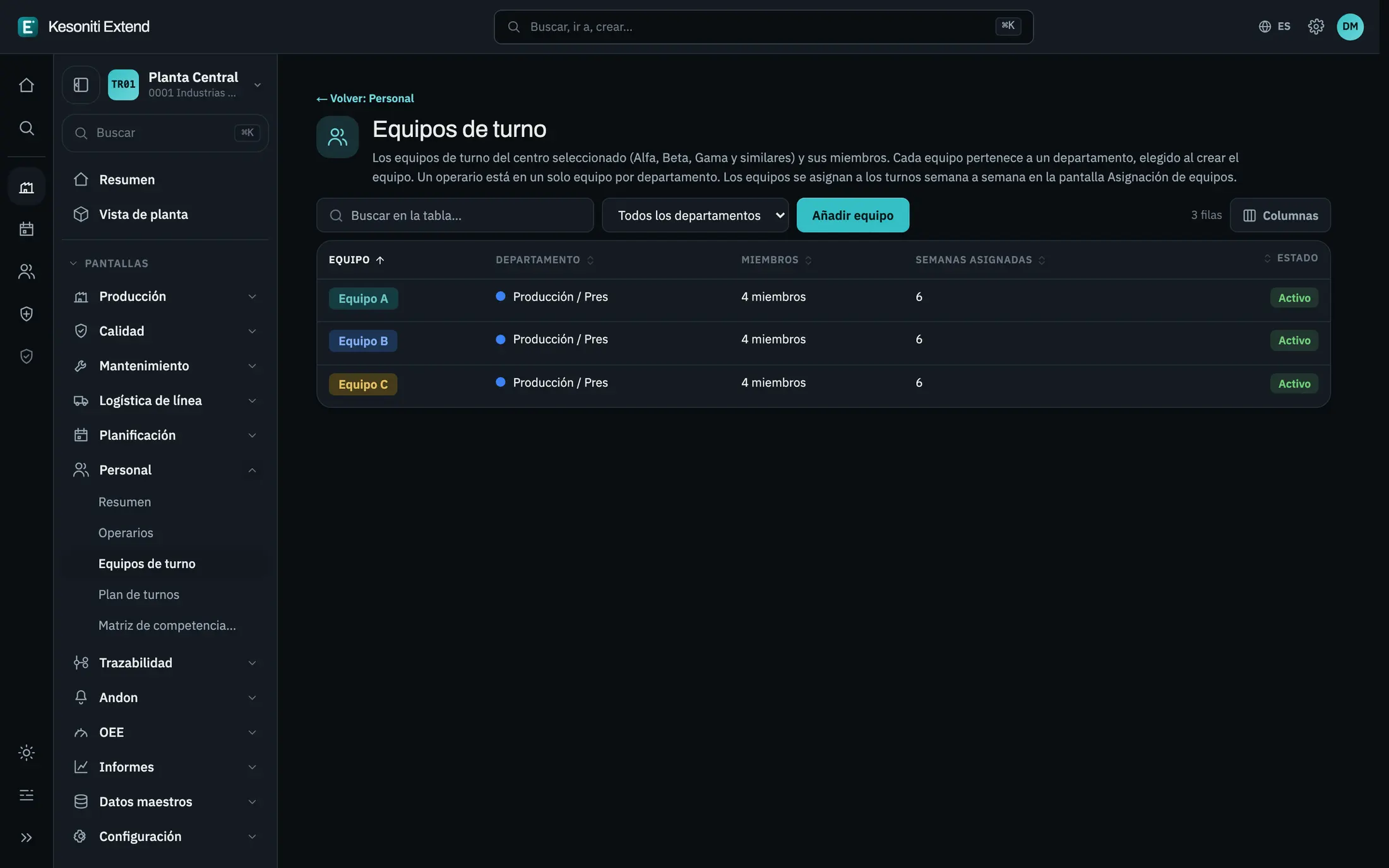Switch language via ES globe icon
Screen dimensions: 1389x868
(x=1274, y=27)
